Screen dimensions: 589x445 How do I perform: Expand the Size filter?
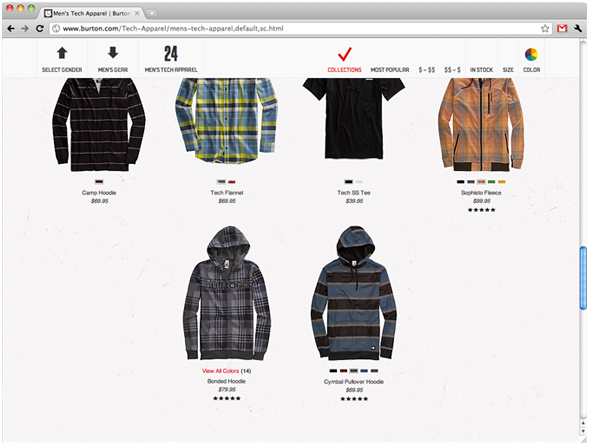[x=508, y=70]
